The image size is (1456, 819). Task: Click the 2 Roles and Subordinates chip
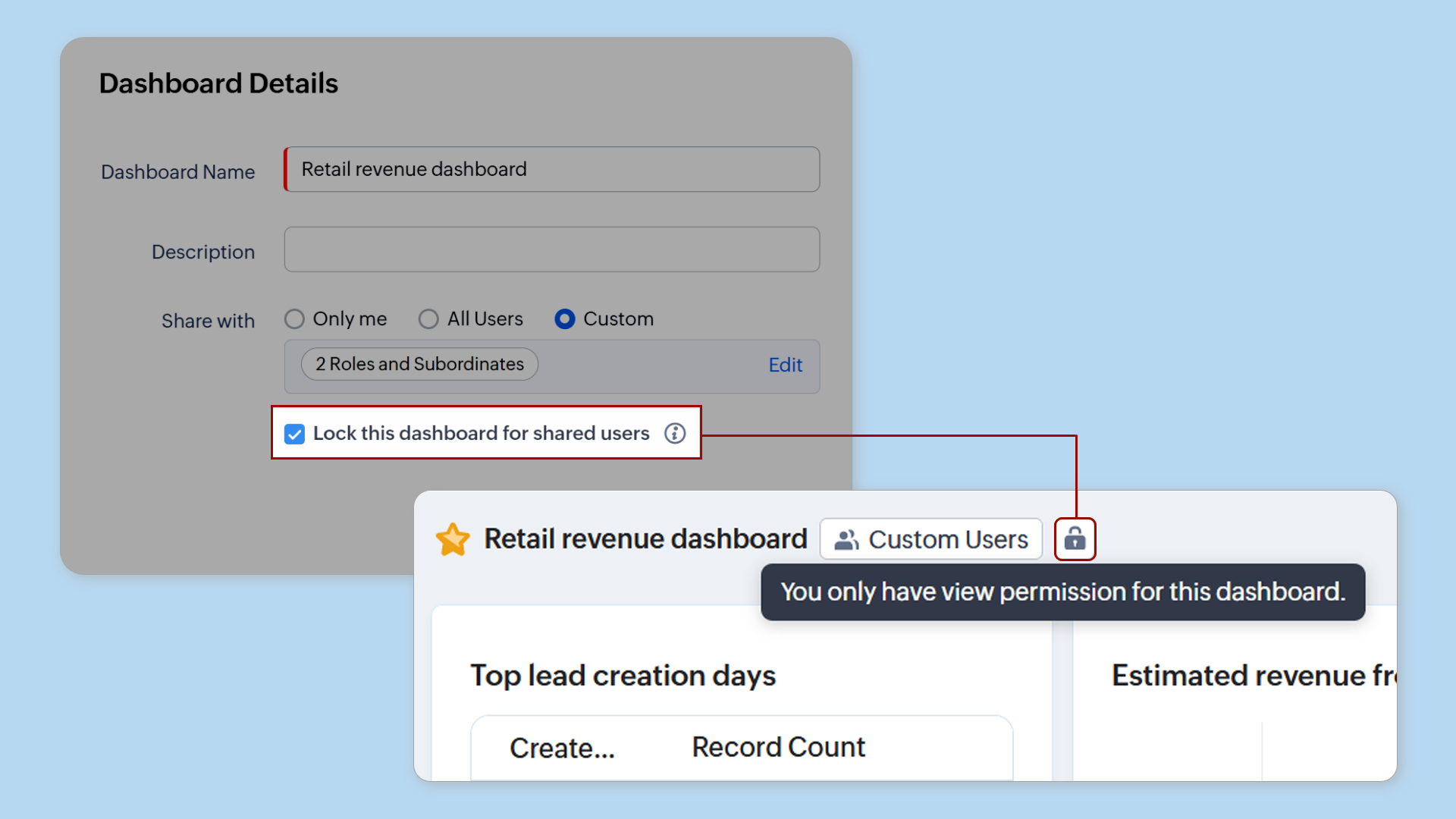pyautogui.click(x=419, y=364)
